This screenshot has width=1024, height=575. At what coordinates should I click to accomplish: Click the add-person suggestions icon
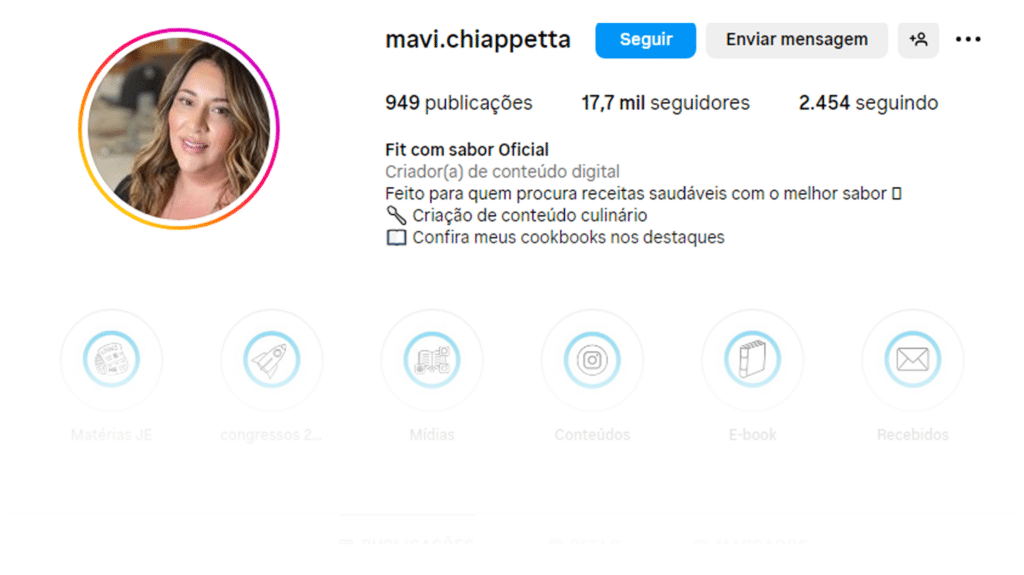(x=918, y=40)
